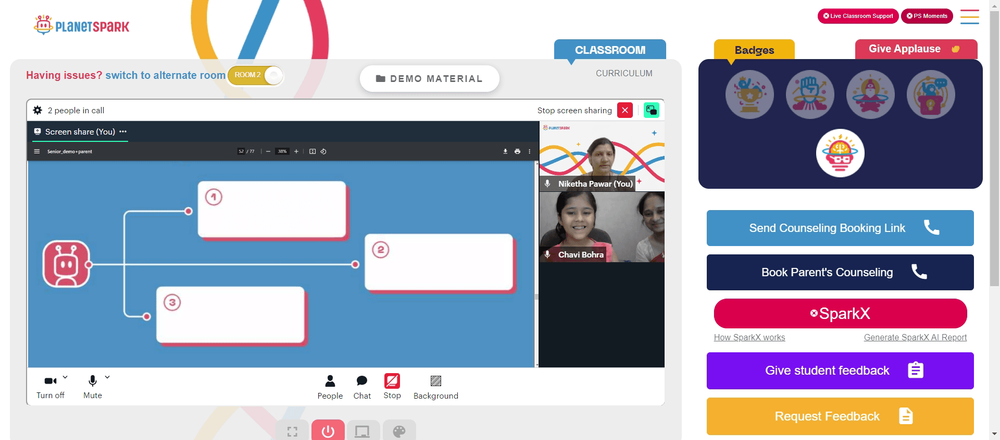Image resolution: width=1000 pixels, height=440 pixels.
Task: Click Niketha Pawar (You) video tile
Action: [x=602, y=156]
